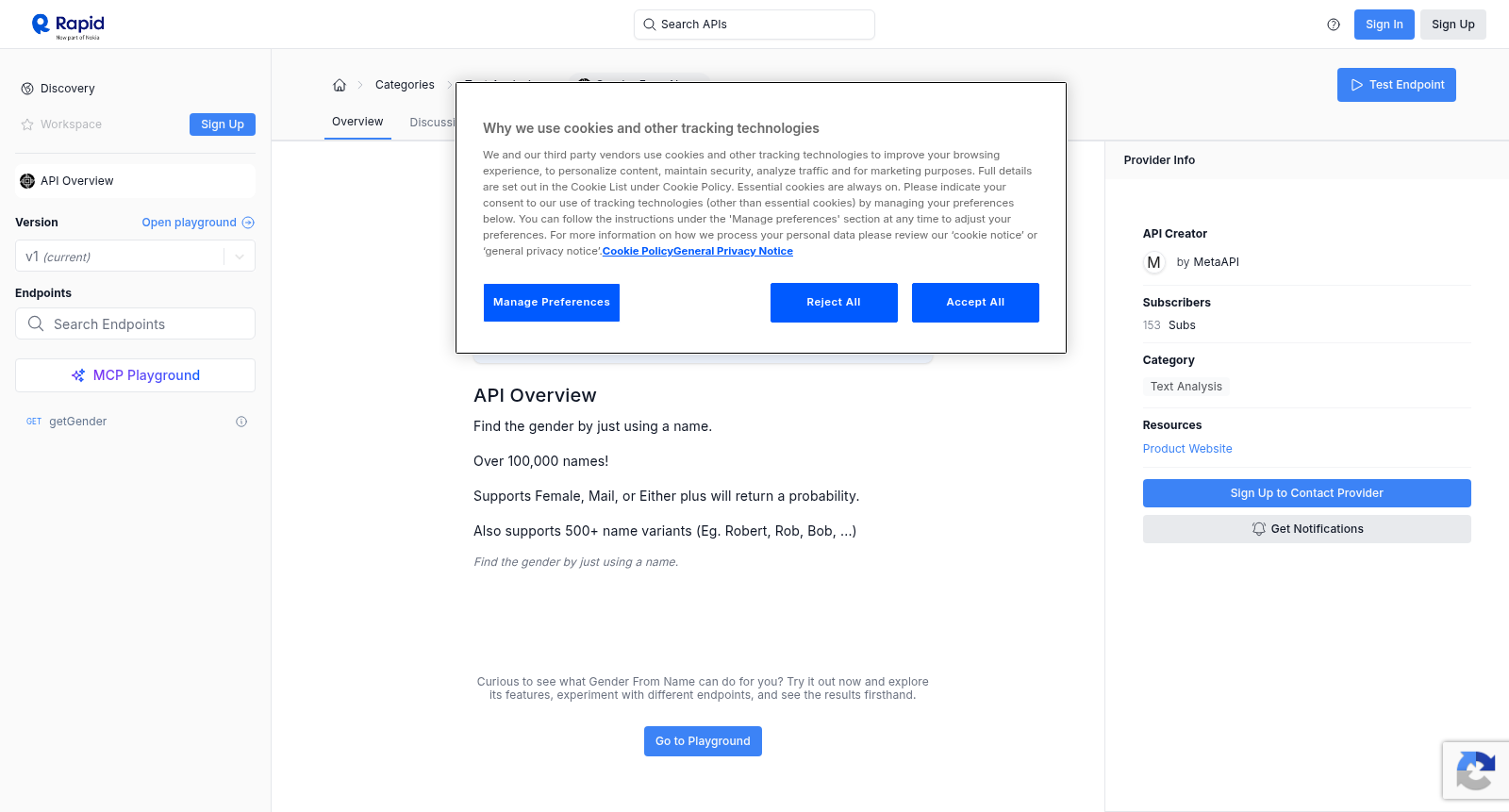Focus the Search Endpoints input field
The height and width of the screenshot is (812, 1509).
pos(136,323)
